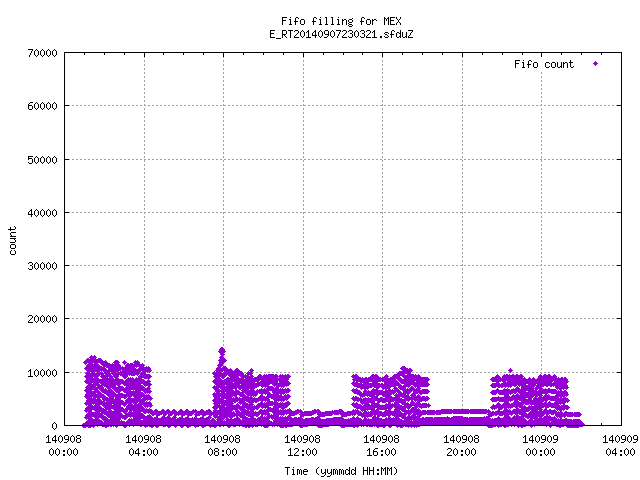Select the y-axis tick label "40000"
This screenshot has width=640, height=480.
point(42,213)
